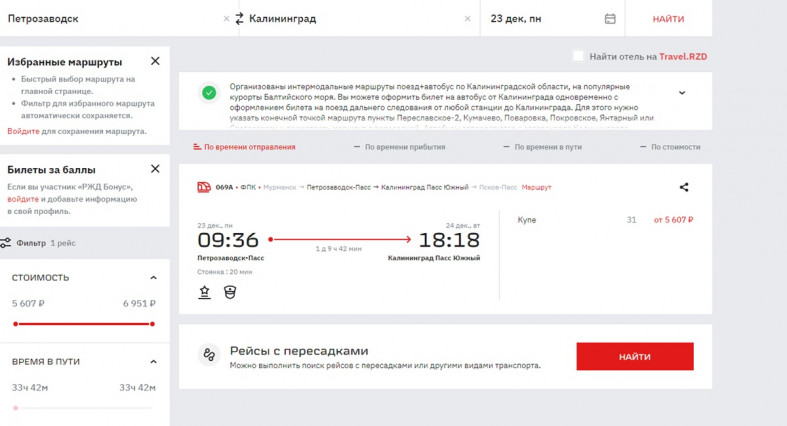Open the Маршрут link for train 069A
The image size is (787, 426).
(x=536, y=187)
